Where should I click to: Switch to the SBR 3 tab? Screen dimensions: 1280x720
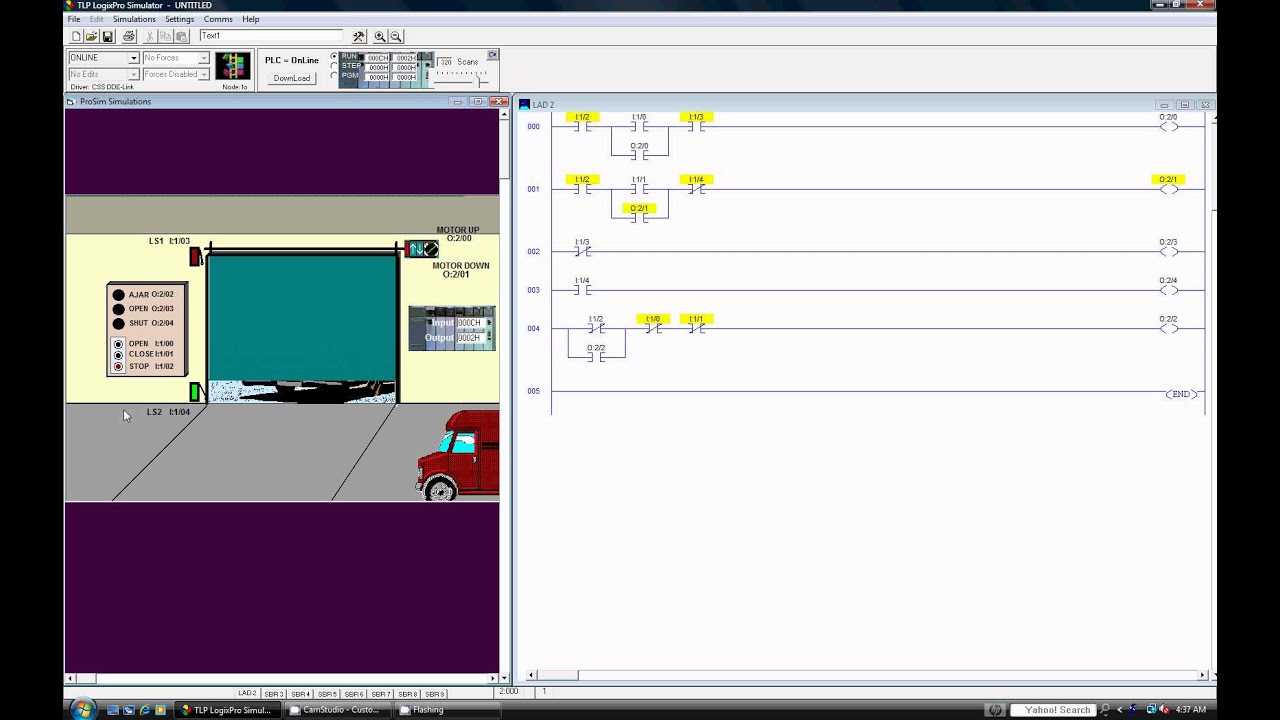273,694
